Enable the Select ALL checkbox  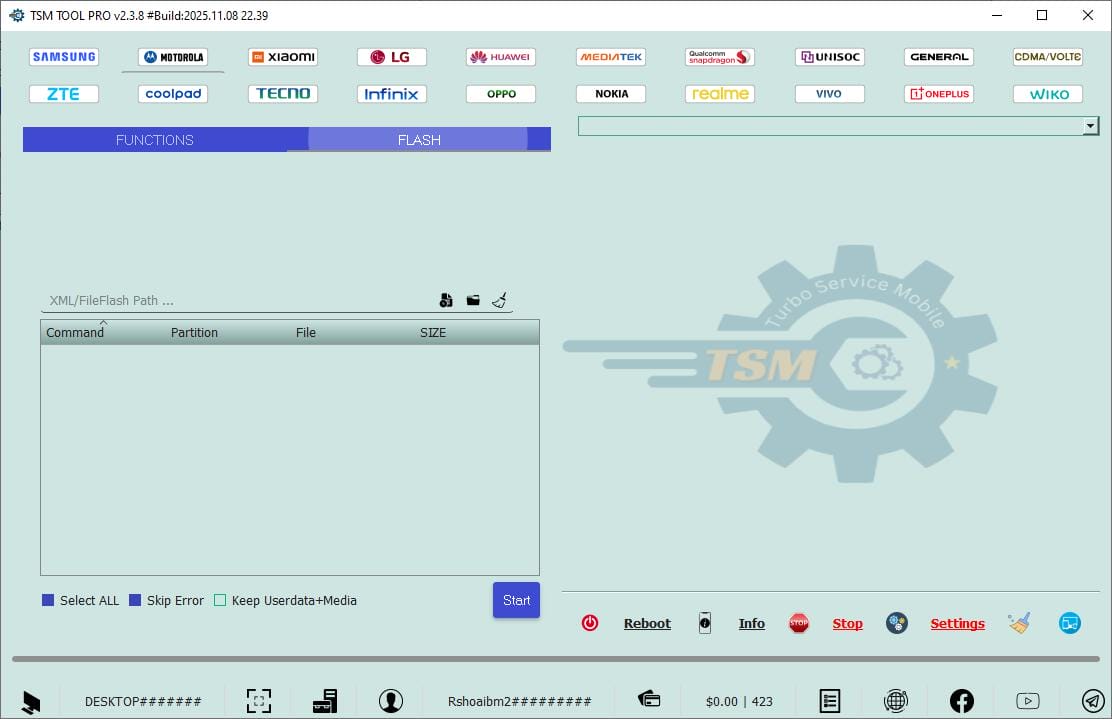(47, 600)
